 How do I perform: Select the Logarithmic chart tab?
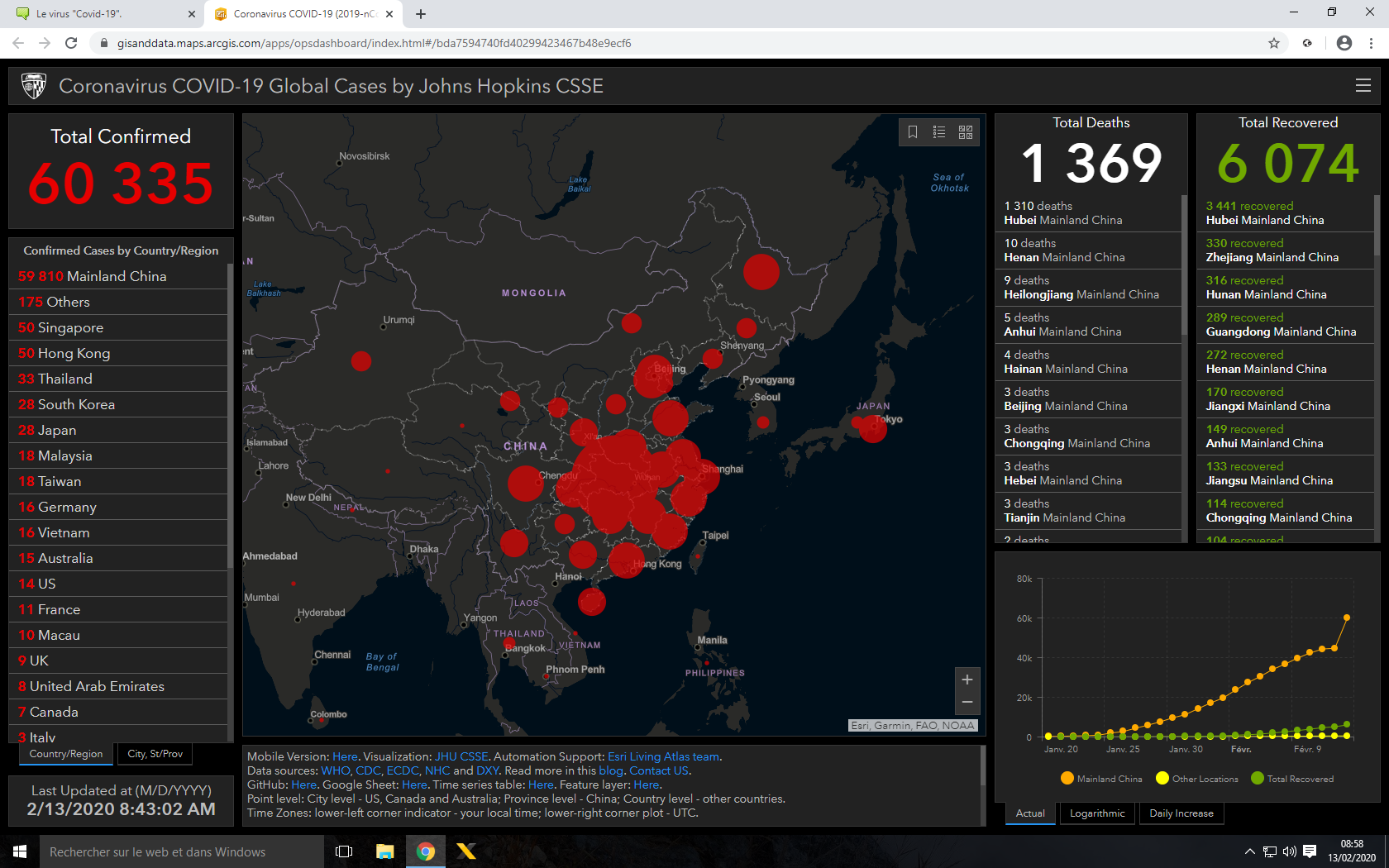coord(1097,813)
